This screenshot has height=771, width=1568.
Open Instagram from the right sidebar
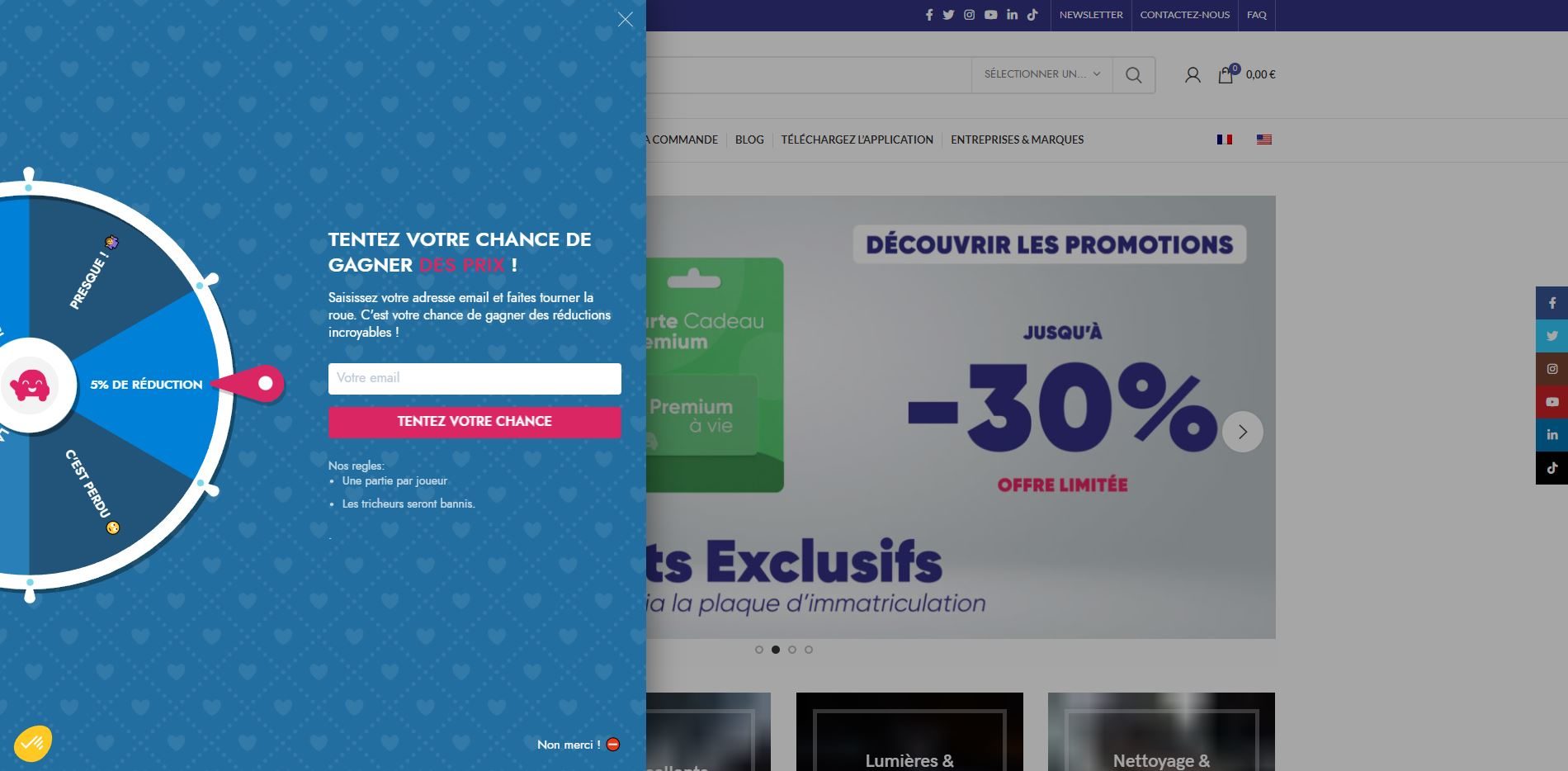(x=1551, y=369)
